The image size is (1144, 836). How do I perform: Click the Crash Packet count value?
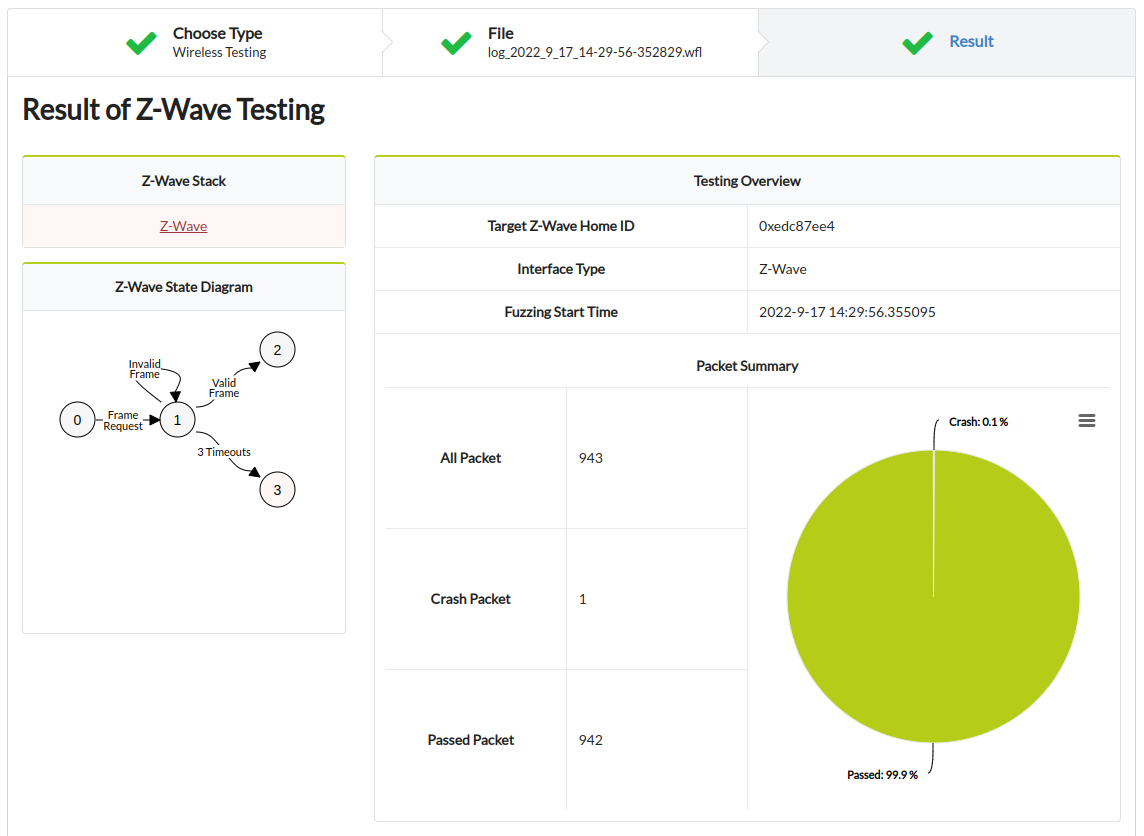pos(583,599)
